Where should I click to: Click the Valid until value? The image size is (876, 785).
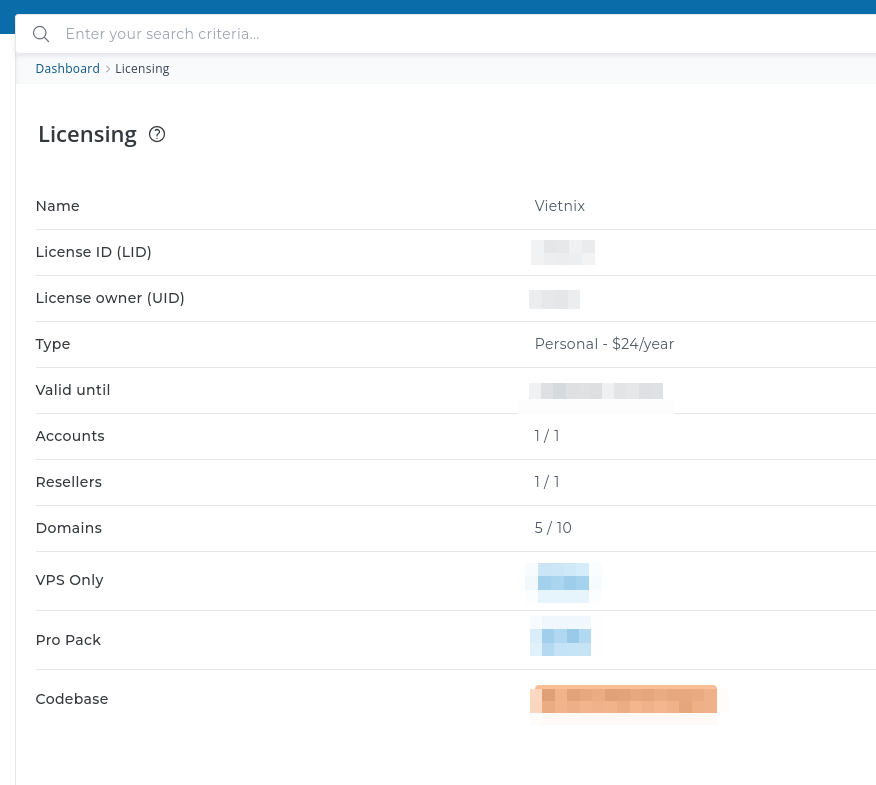[596, 390]
